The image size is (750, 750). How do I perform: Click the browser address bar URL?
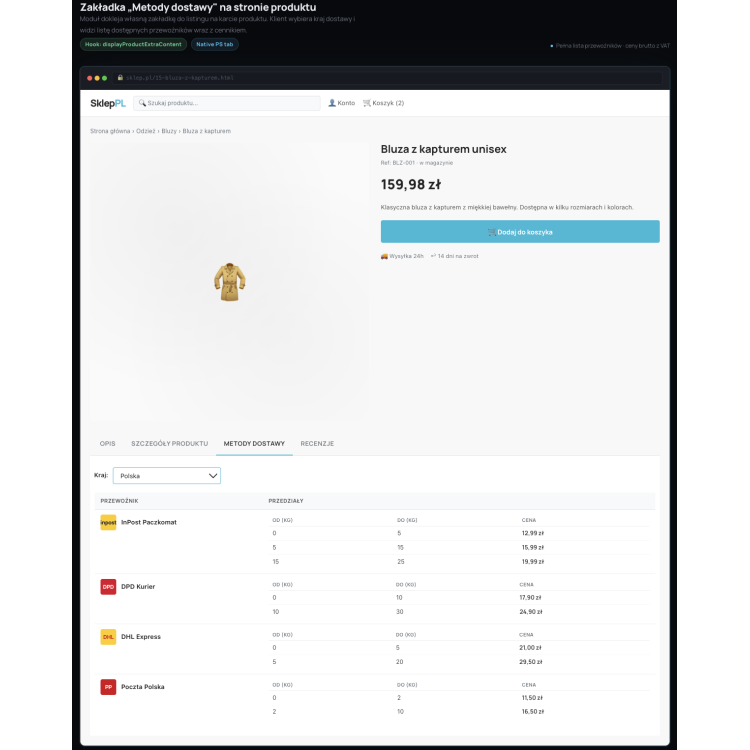(180, 78)
